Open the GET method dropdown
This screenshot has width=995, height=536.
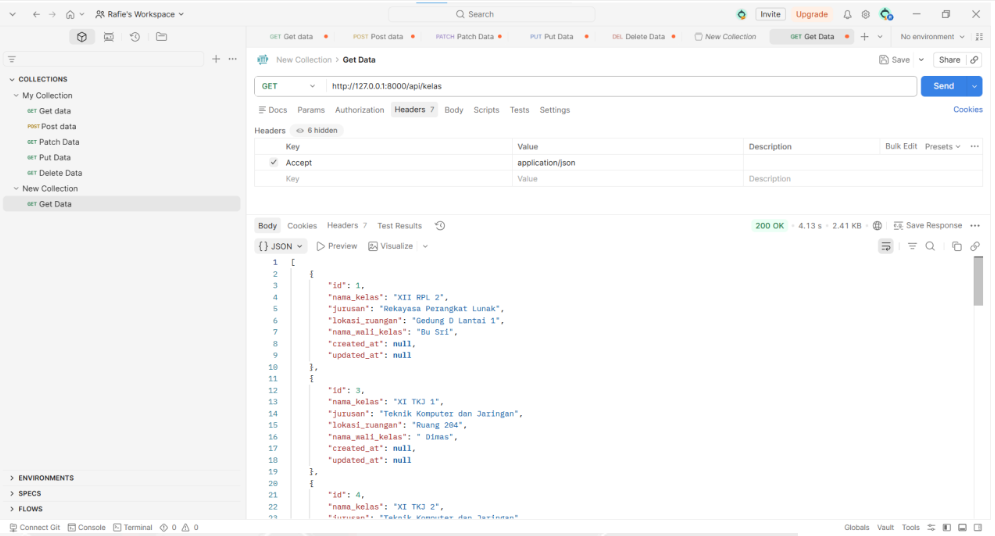tap(288, 86)
